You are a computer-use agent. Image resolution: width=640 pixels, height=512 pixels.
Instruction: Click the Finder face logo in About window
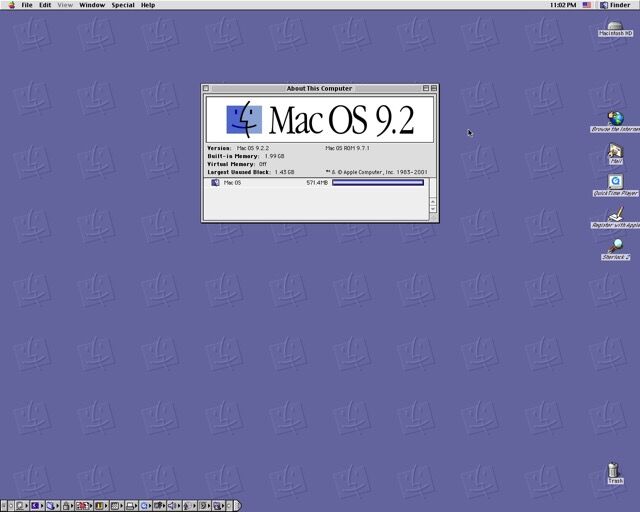pyautogui.click(x=244, y=120)
